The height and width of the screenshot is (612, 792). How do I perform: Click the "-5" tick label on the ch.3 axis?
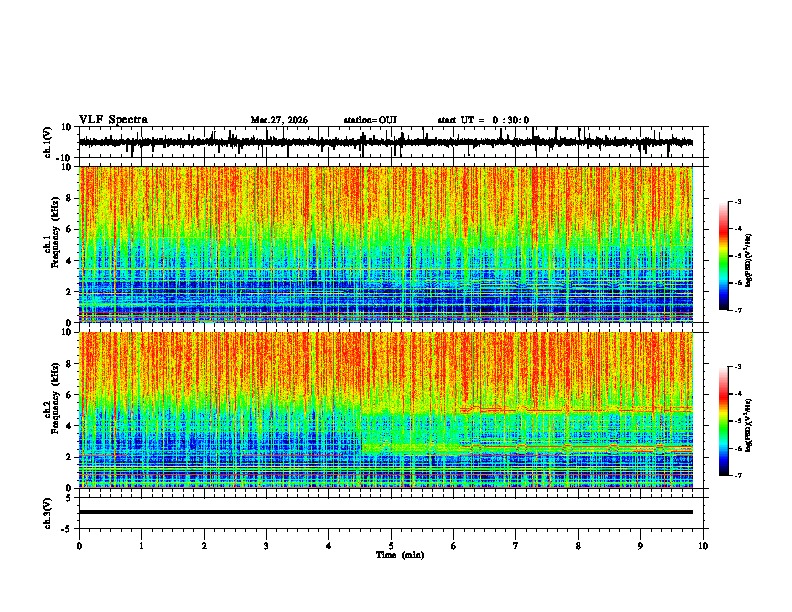point(67,529)
